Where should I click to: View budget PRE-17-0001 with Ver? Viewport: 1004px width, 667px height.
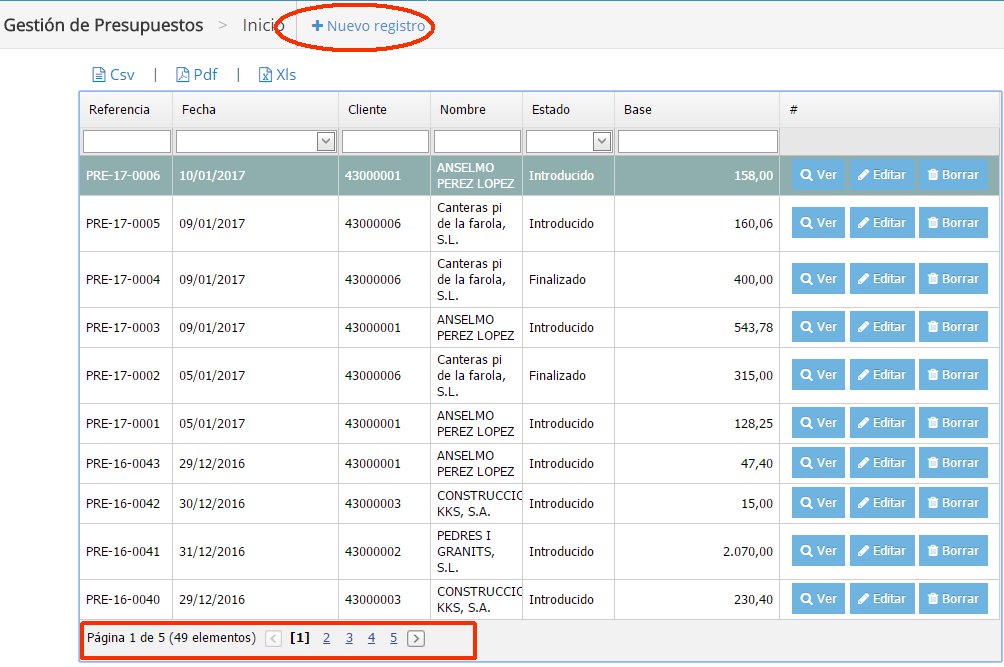818,422
